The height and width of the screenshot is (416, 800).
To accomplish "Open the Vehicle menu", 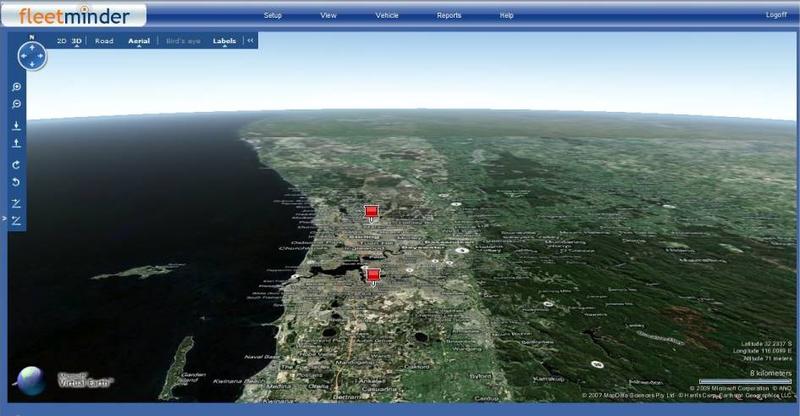I will 387,15.
